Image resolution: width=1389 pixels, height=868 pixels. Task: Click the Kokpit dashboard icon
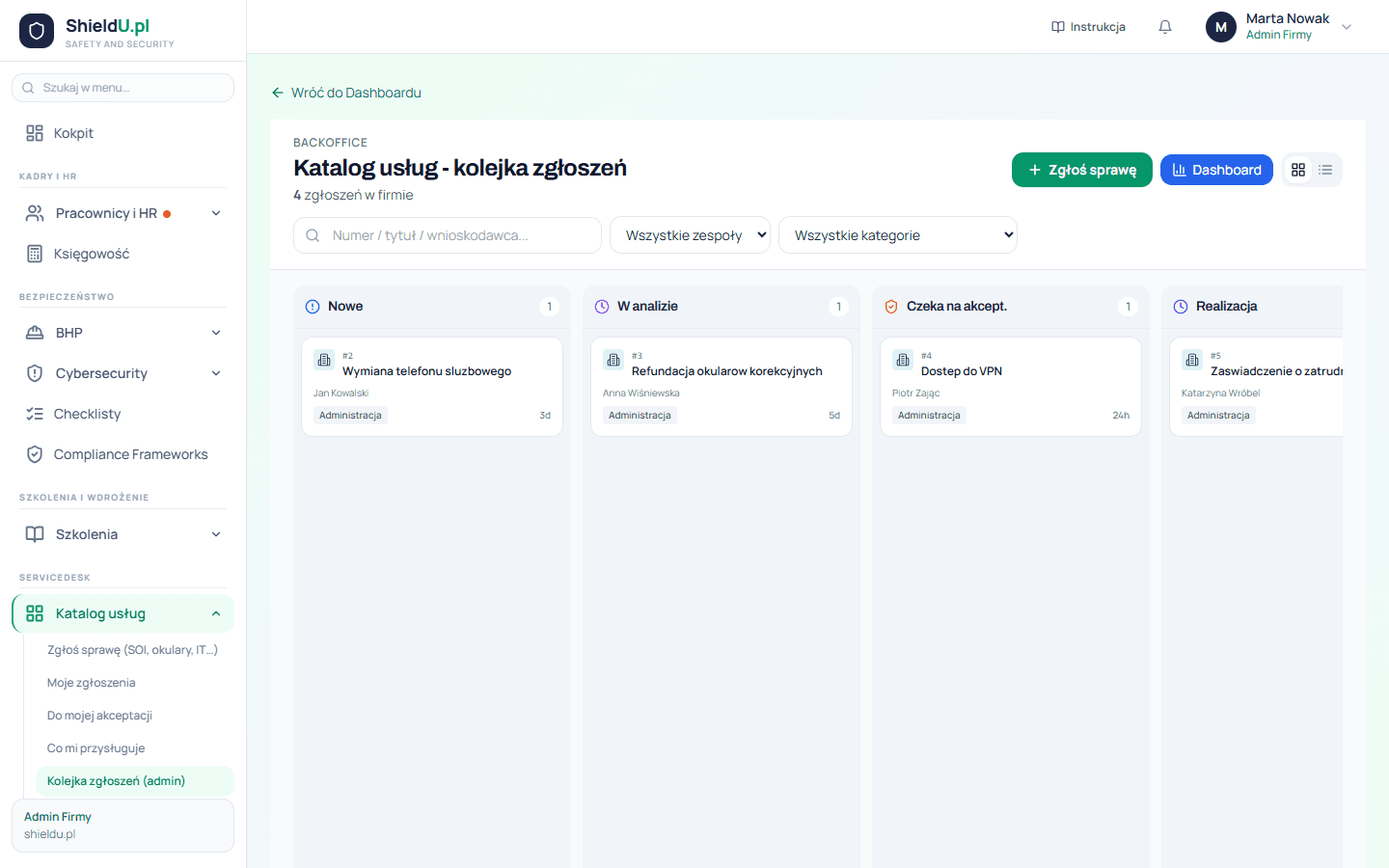coord(35,133)
